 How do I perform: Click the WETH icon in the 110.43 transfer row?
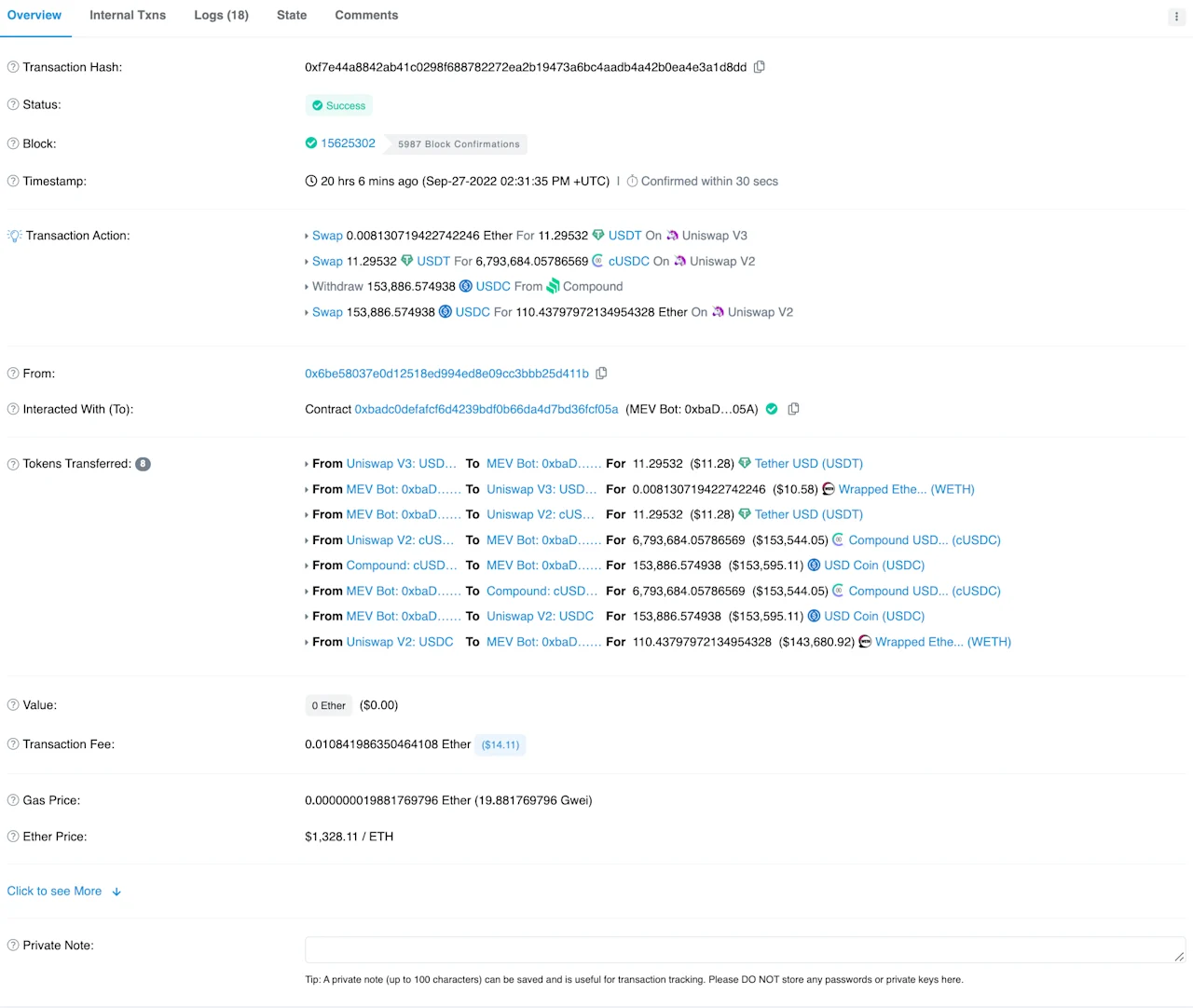pos(865,642)
